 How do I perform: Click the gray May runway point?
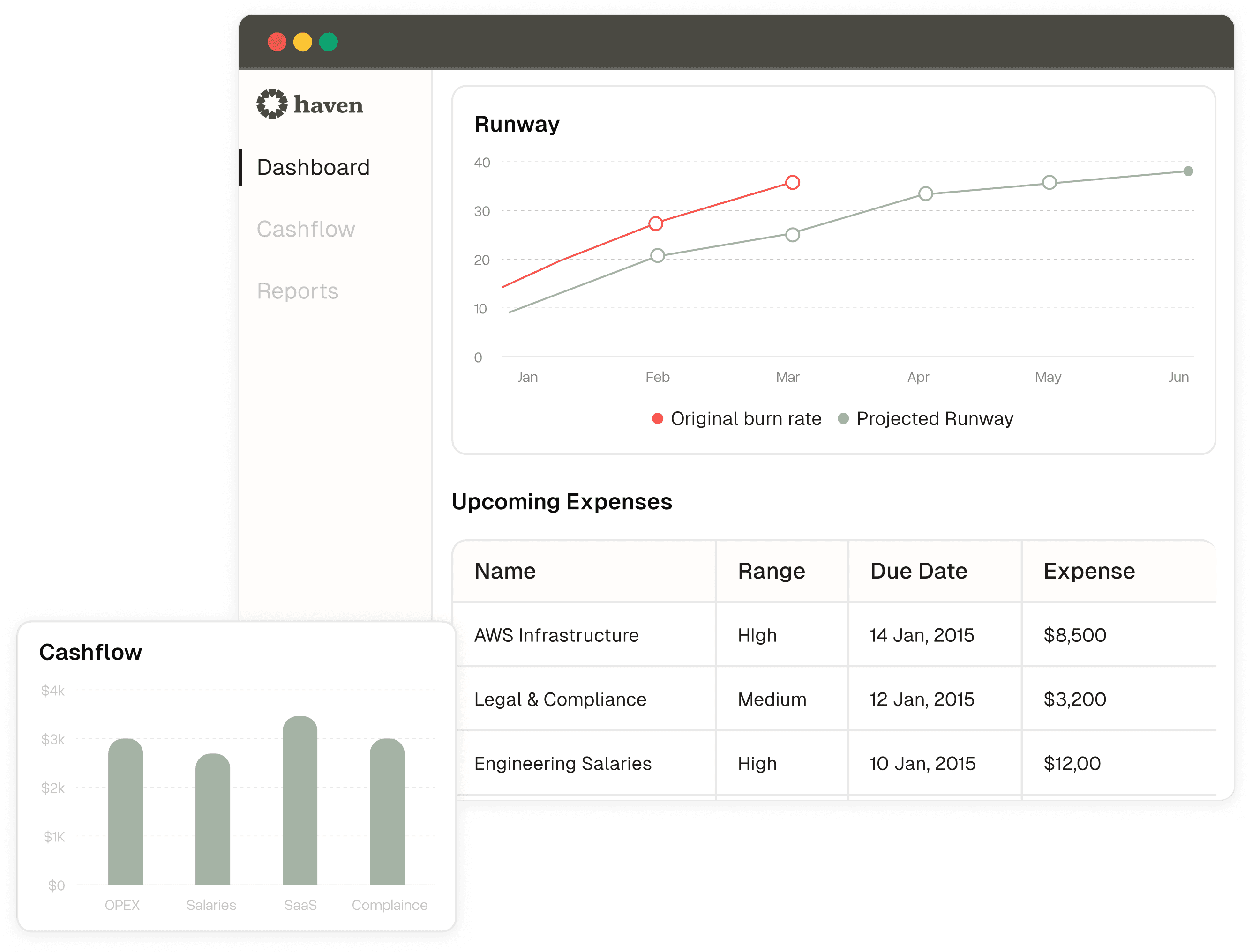(1050, 182)
